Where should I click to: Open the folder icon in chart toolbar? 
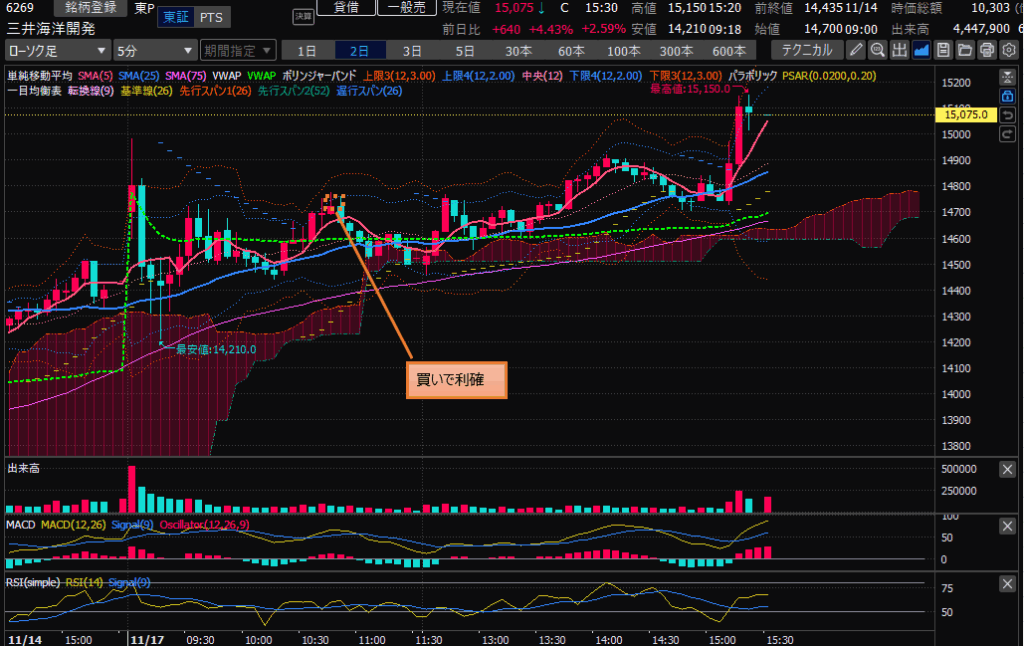point(965,49)
